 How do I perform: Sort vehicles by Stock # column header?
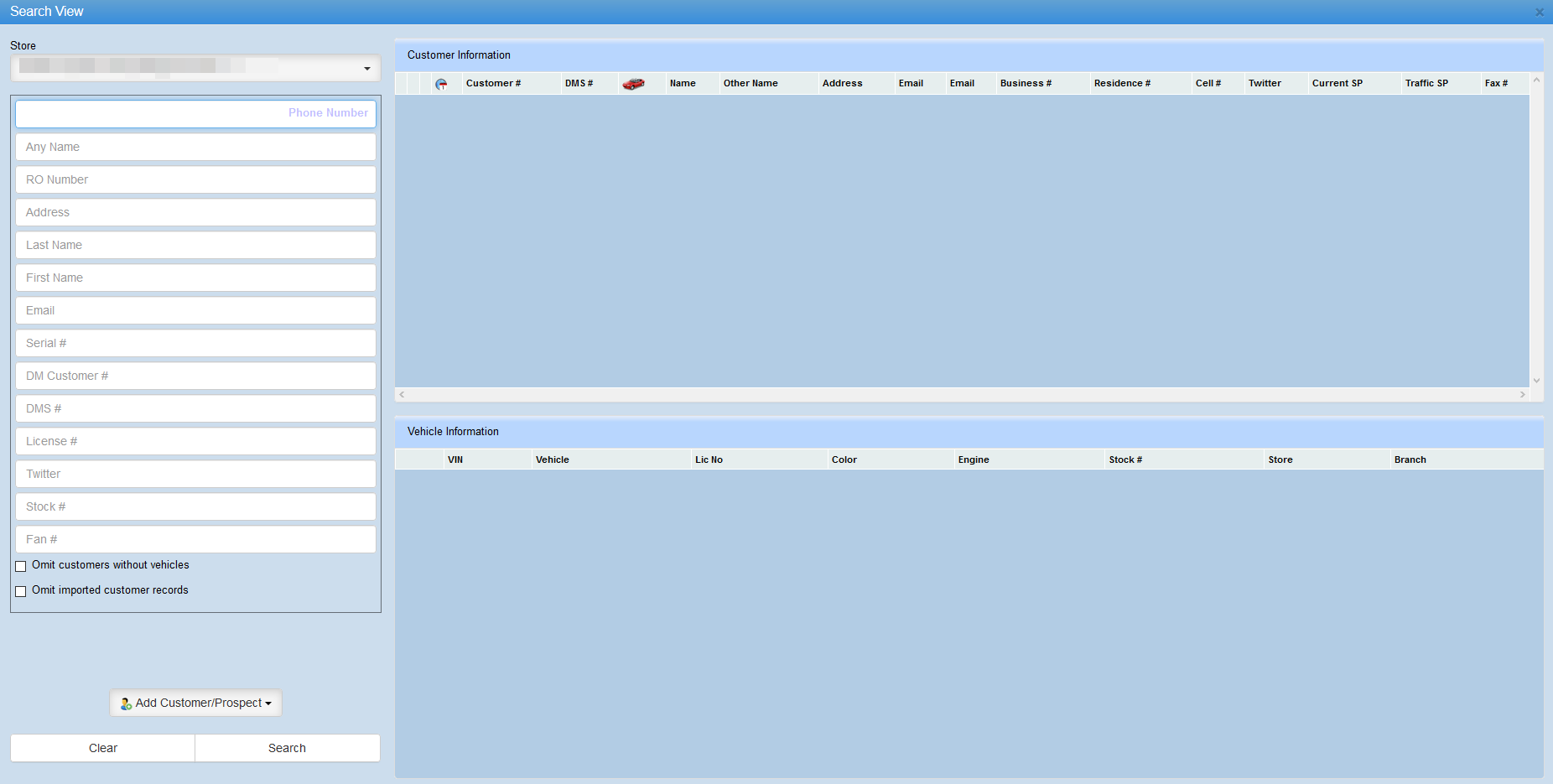[1124, 459]
